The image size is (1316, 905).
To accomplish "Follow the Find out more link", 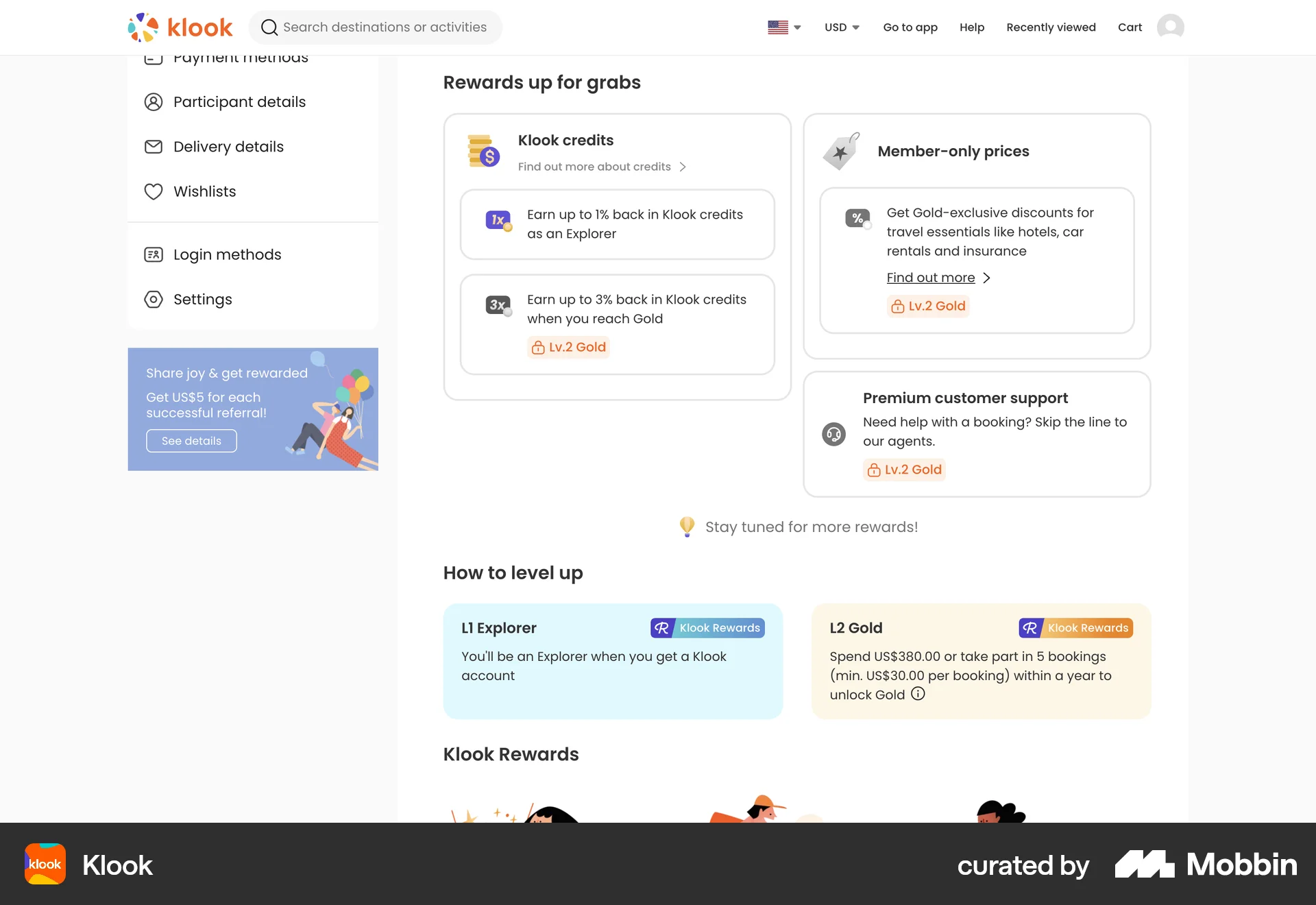I will pos(931,278).
